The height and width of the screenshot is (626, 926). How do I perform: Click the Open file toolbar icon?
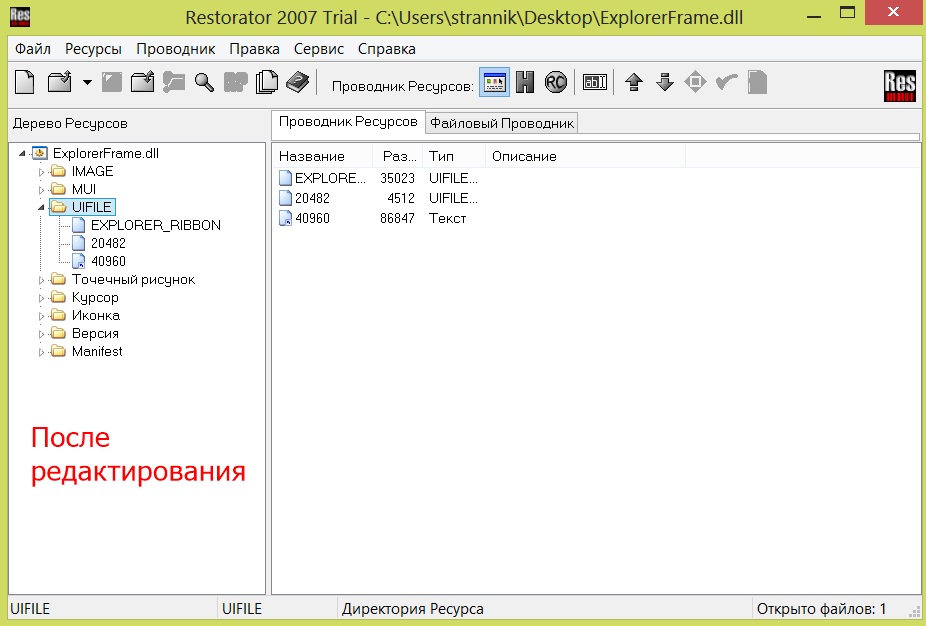pos(60,83)
